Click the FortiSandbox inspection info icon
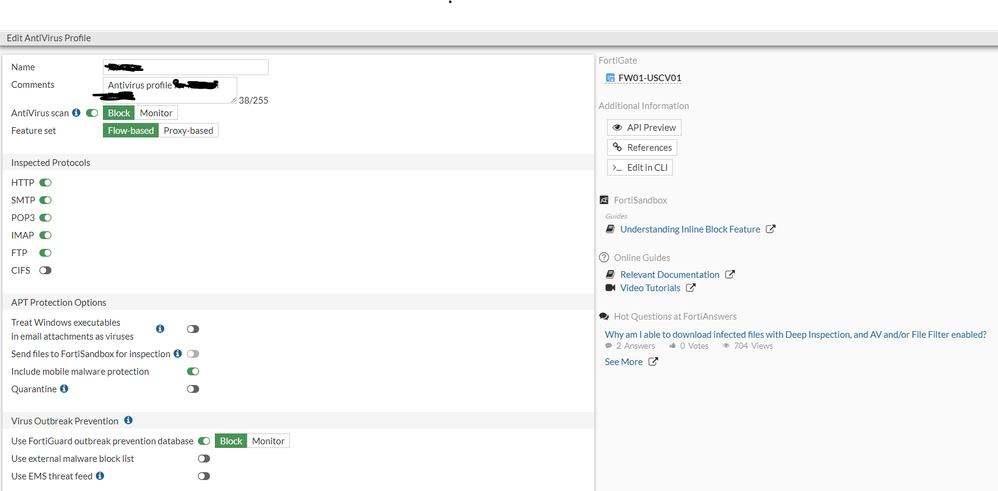Viewport: 998px width, 491px height. (178, 353)
